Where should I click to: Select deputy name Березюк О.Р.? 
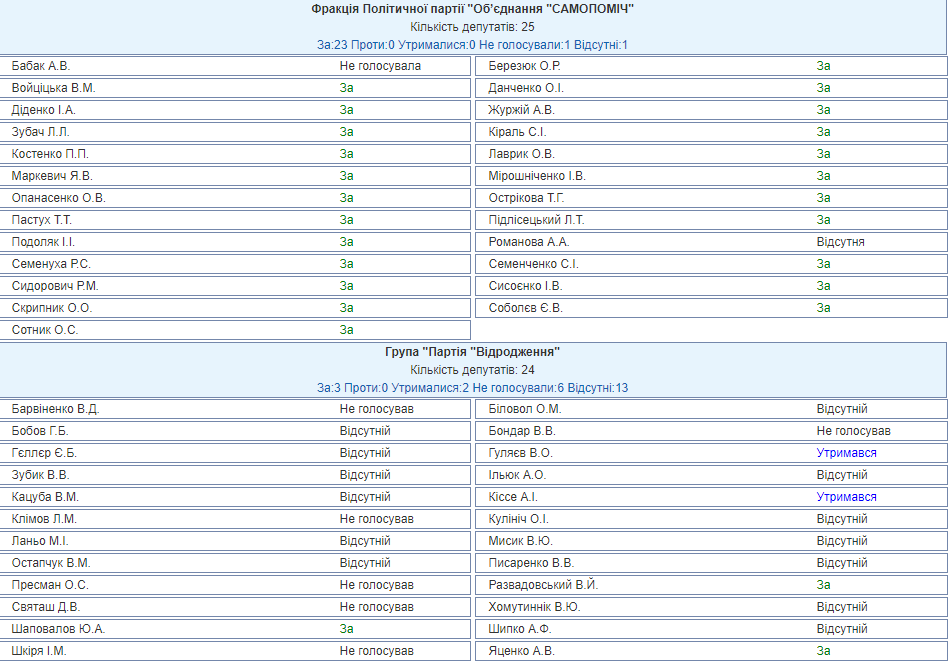524,66
